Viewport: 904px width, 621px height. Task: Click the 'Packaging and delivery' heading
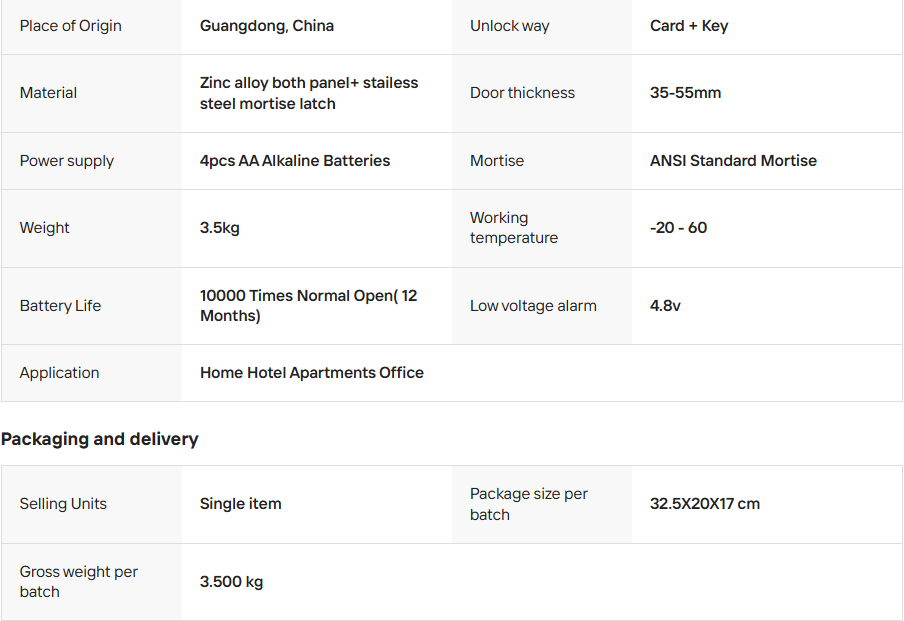100,439
